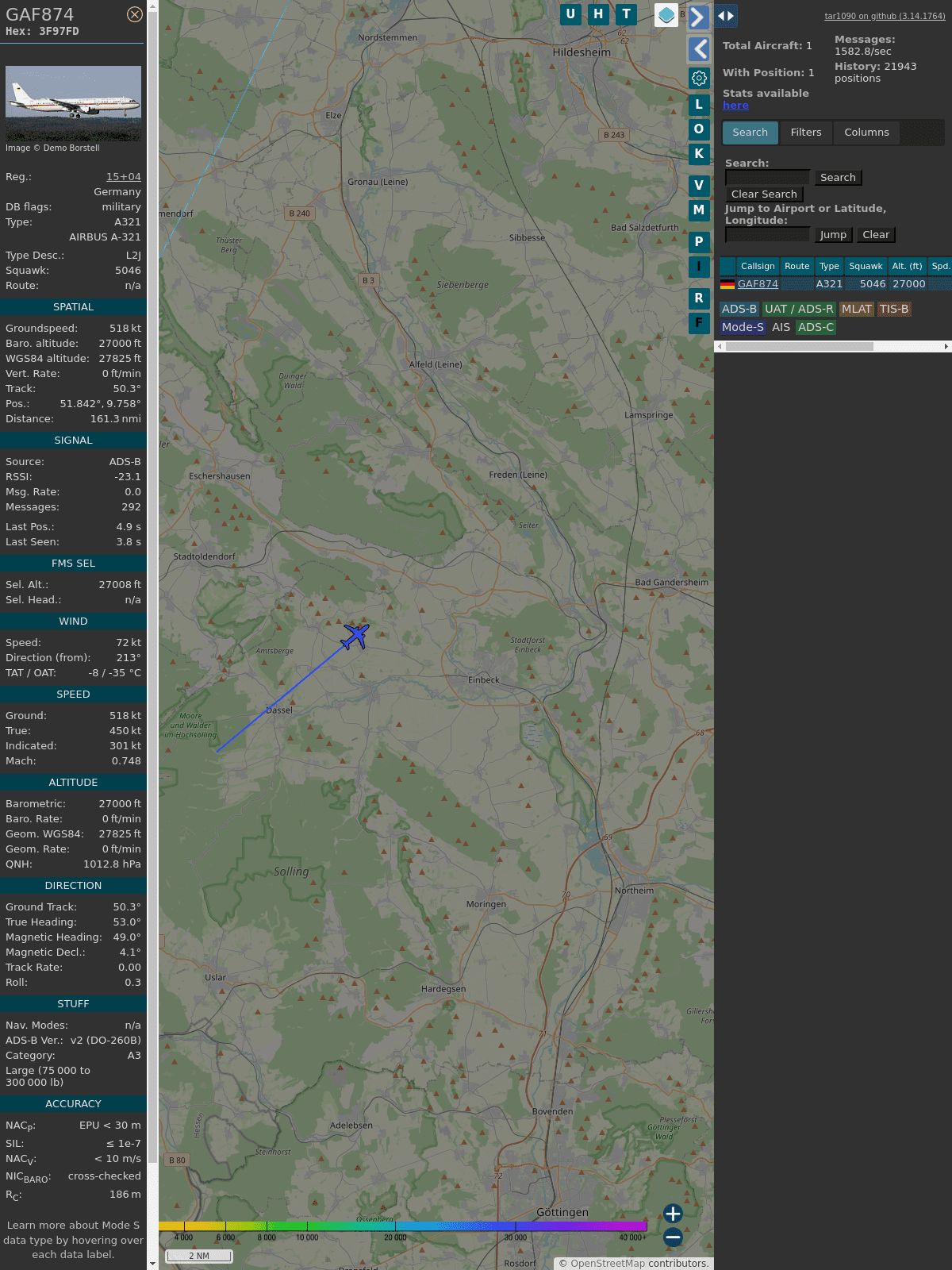Screen dimensions: 952x1270
Task: Toggle the I map option
Action: pyautogui.click(x=699, y=266)
